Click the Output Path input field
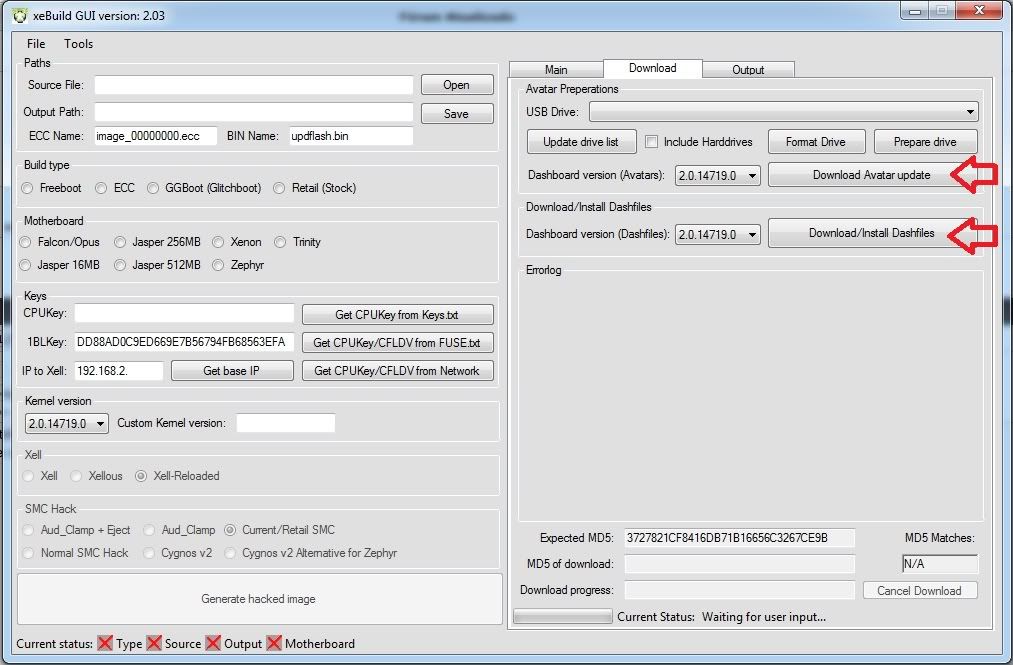Screen dimensions: 1013x665 [254, 112]
